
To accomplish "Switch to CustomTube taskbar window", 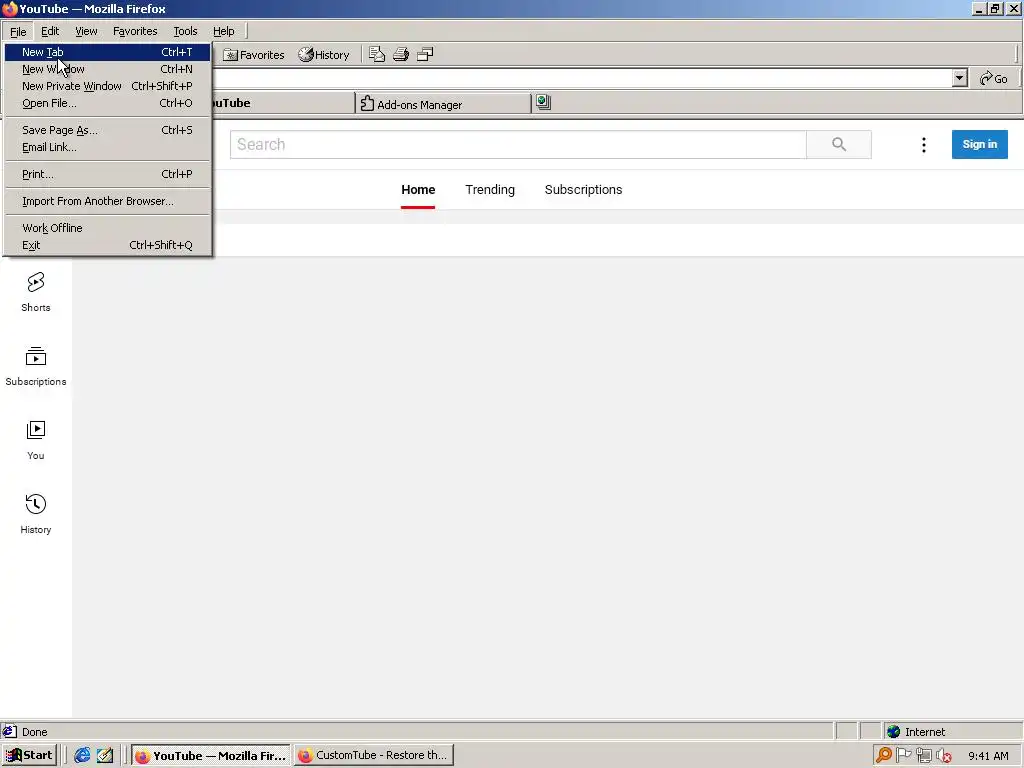I will coord(374,756).
